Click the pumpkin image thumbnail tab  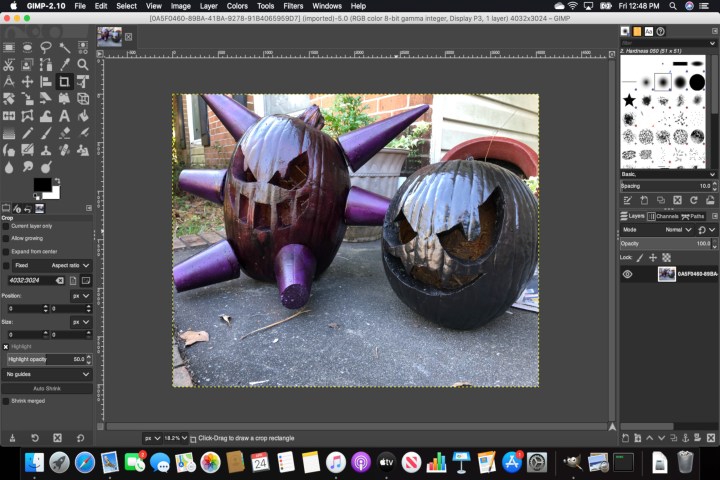pos(109,36)
